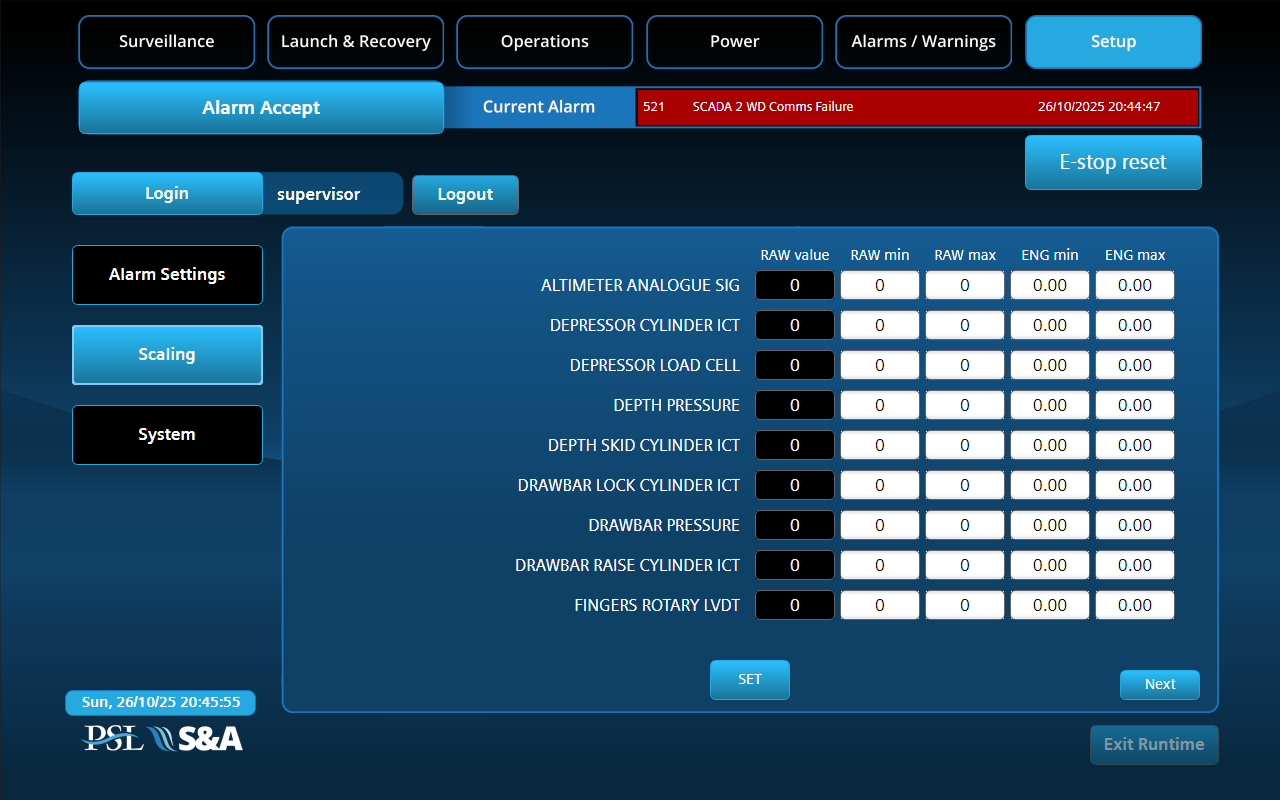Select the System sidebar option
The image size is (1280, 800).
click(x=167, y=435)
